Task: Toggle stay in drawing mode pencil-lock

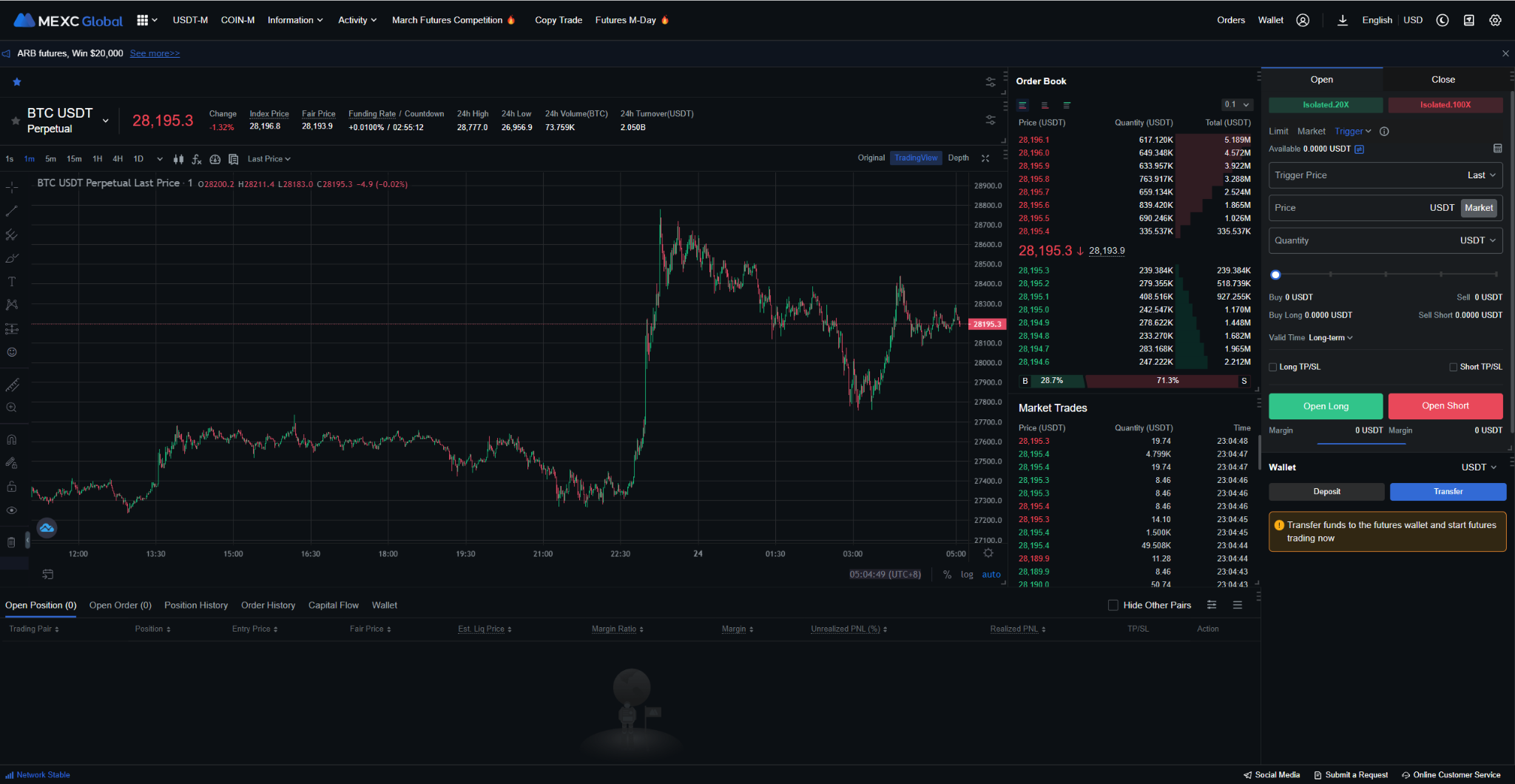Action: click(12, 463)
